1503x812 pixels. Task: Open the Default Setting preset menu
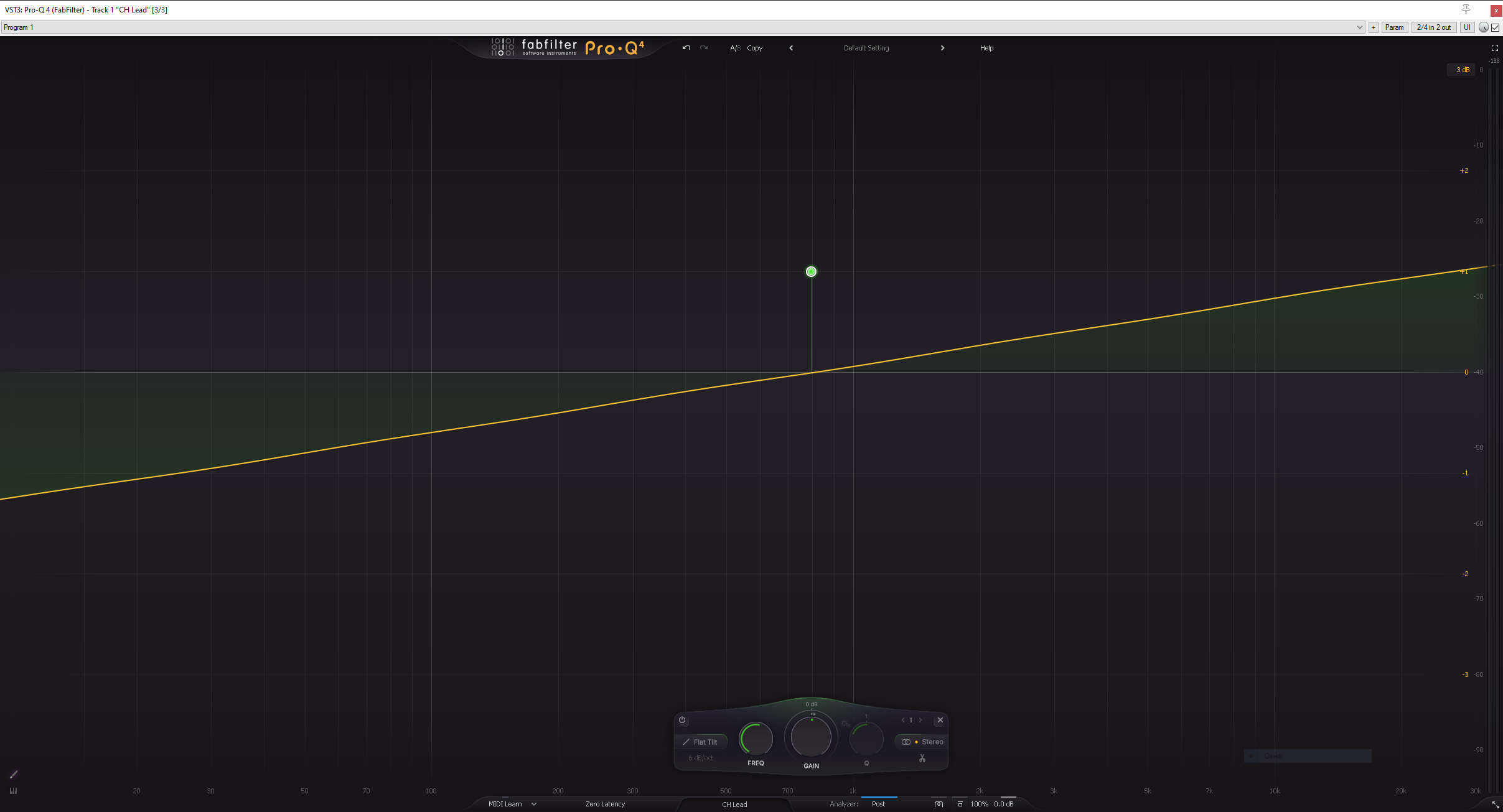866,48
